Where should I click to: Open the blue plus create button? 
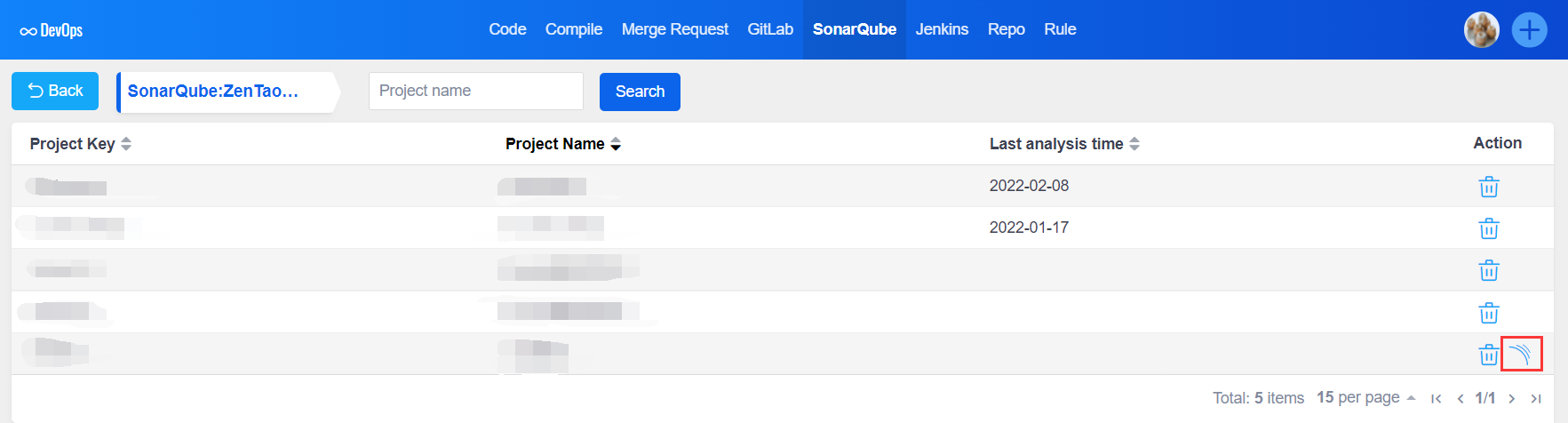pos(1529,30)
